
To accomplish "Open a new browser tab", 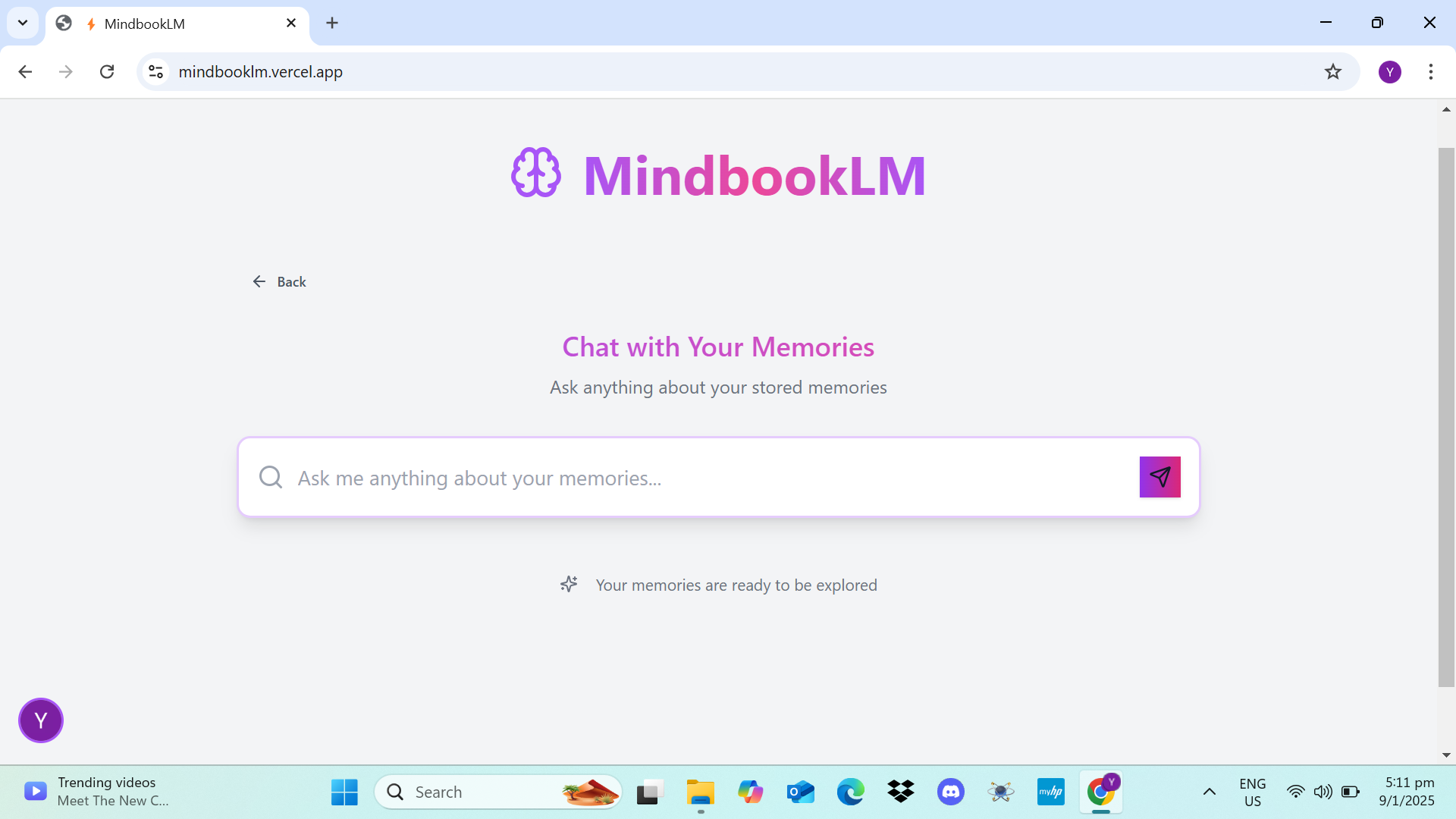I will (332, 23).
